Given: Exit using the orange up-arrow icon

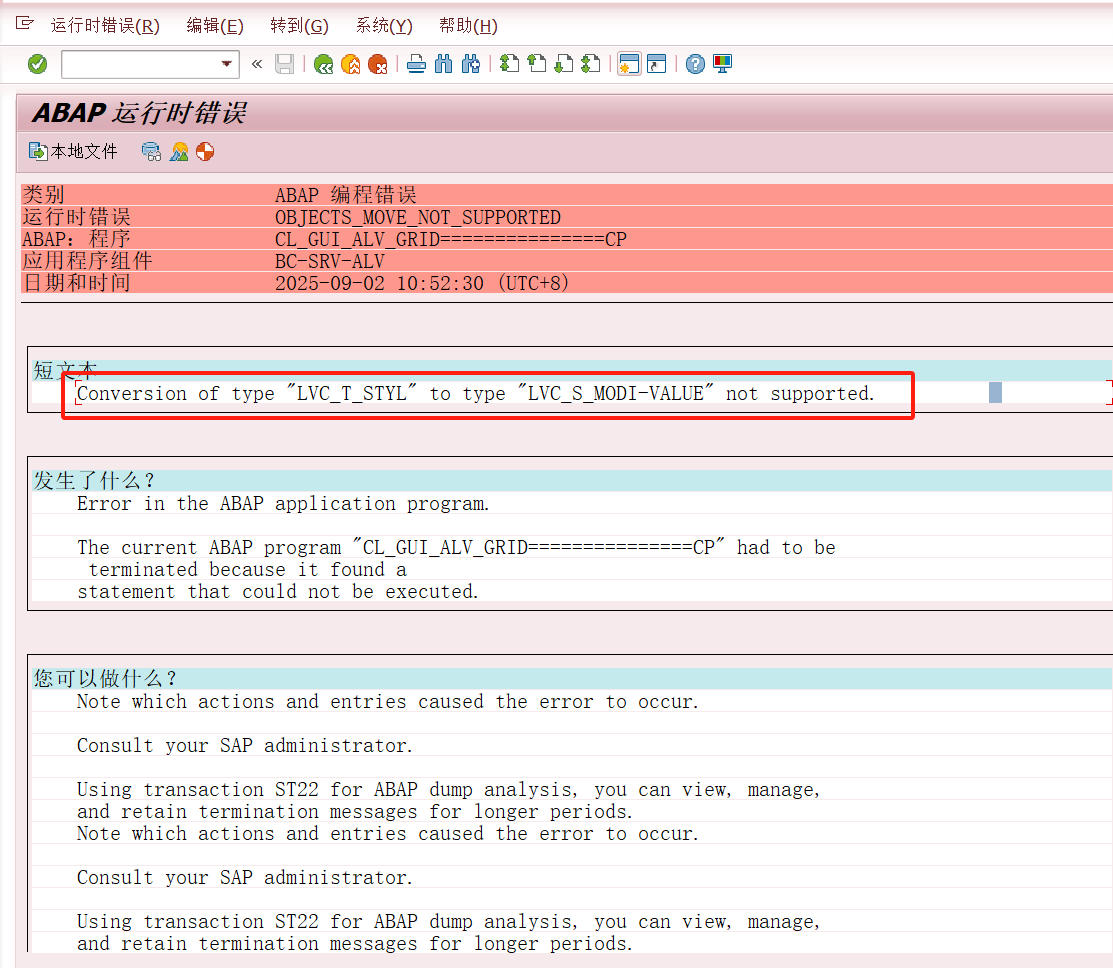Looking at the screenshot, I should [x=351, y=65].
